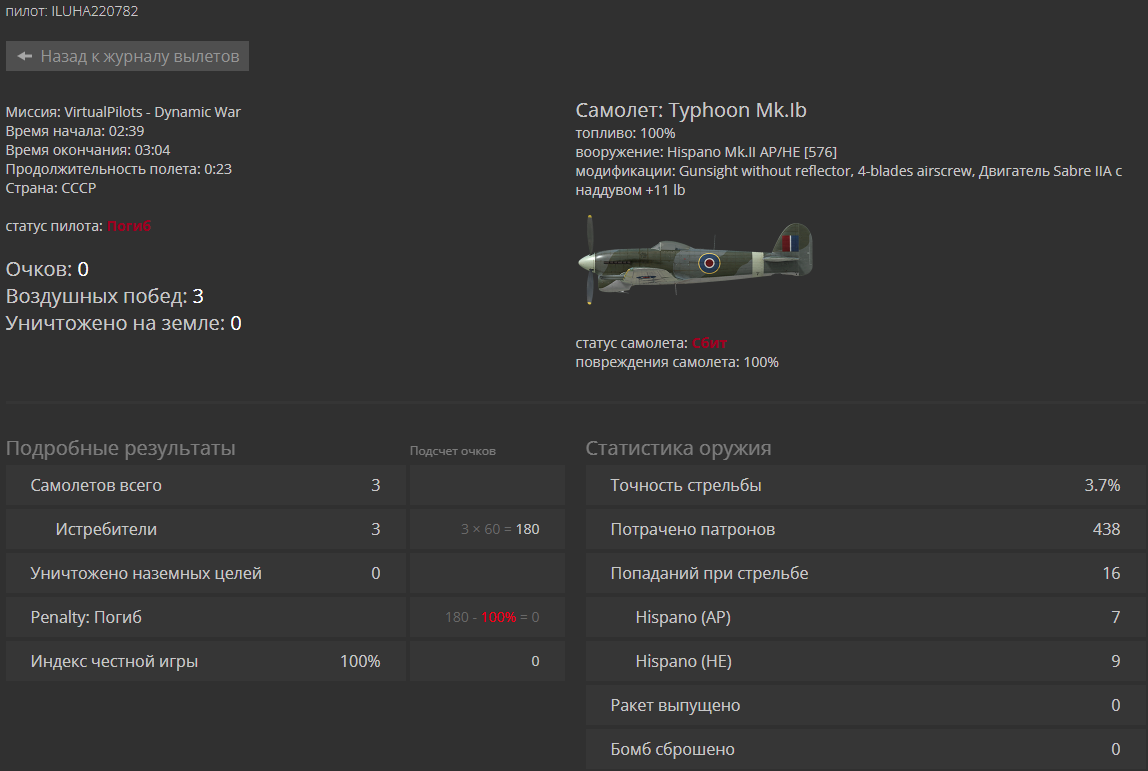Click 'Попаданий при стрельбе' row
This screenshot has height=771, width=1148.
pyautogui.click(x=865, y=573)
